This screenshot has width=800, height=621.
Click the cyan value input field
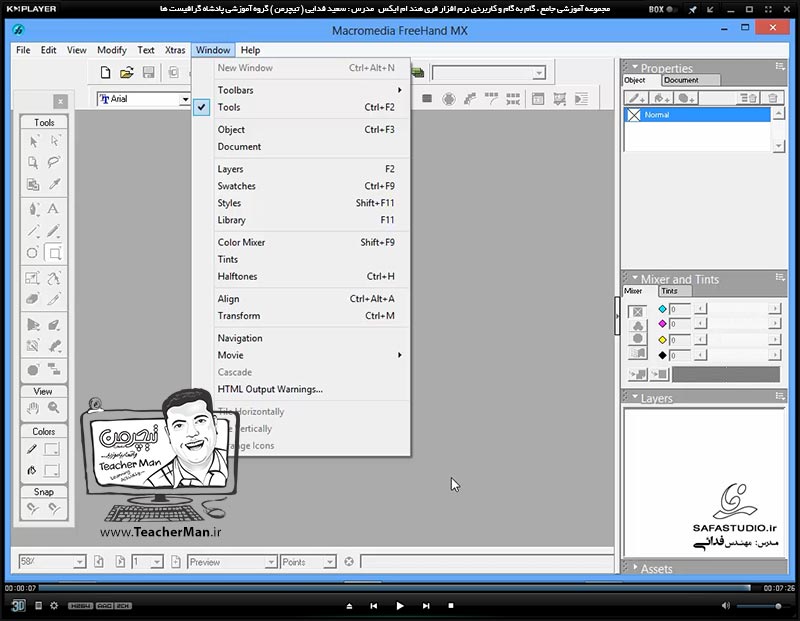pos(680,309)
